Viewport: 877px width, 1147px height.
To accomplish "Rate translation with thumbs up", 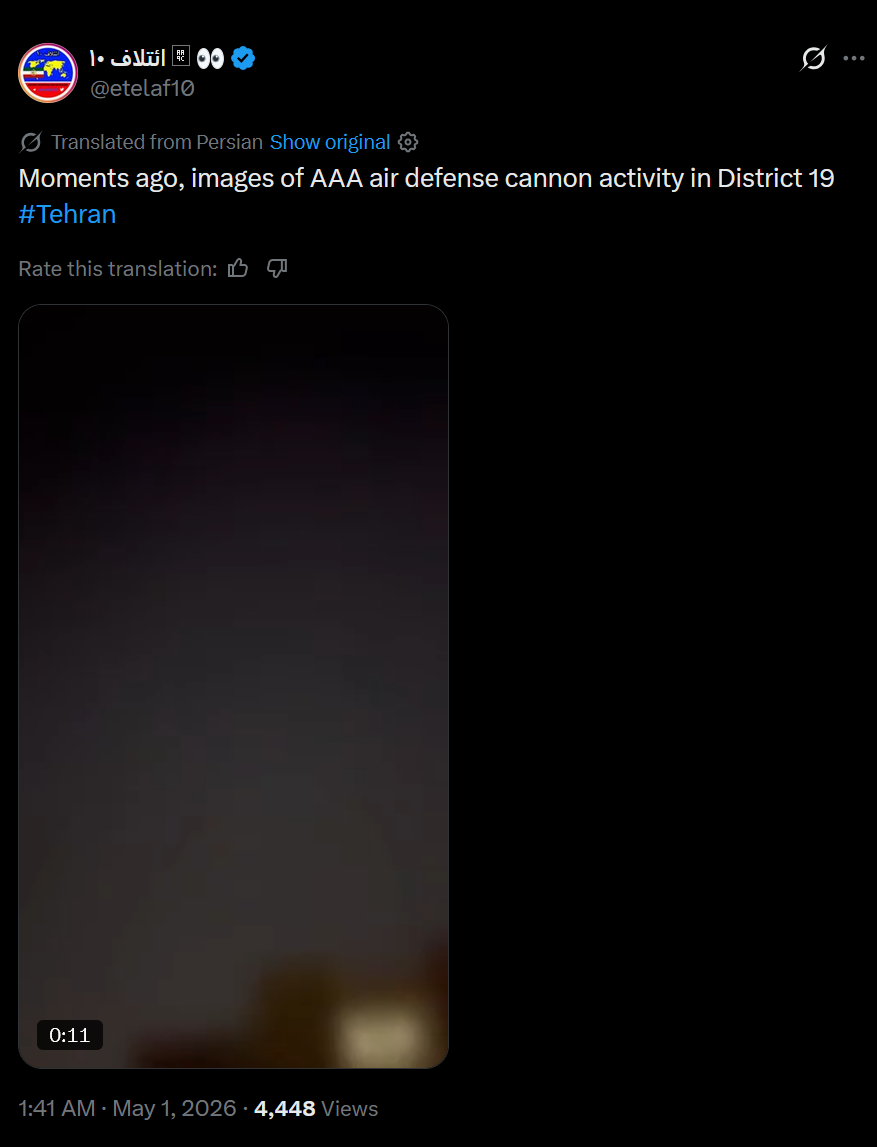I will pyautogui.click(x=238, y=268).
